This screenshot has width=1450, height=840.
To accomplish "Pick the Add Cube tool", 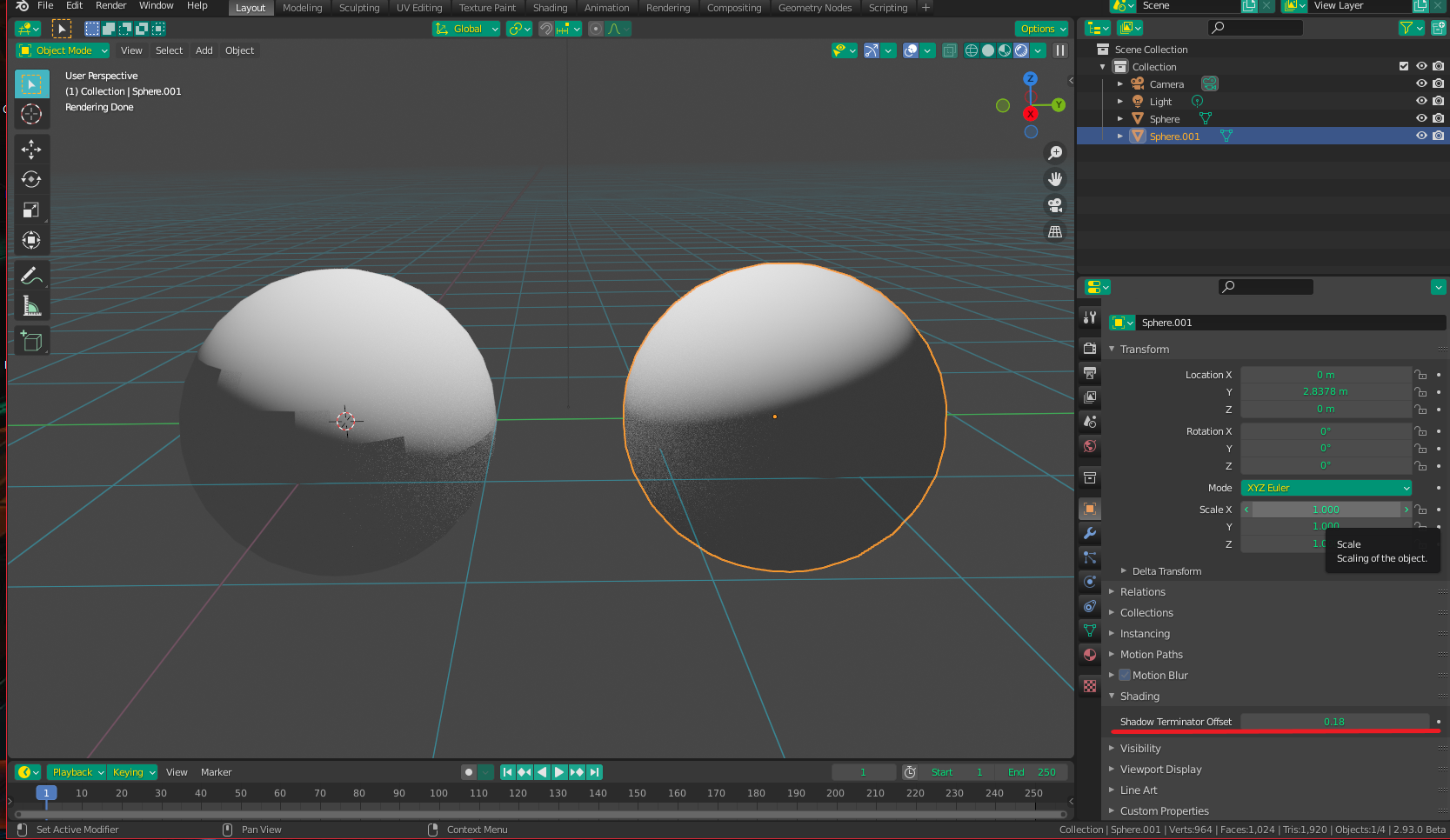I will [x=31, y=342].
